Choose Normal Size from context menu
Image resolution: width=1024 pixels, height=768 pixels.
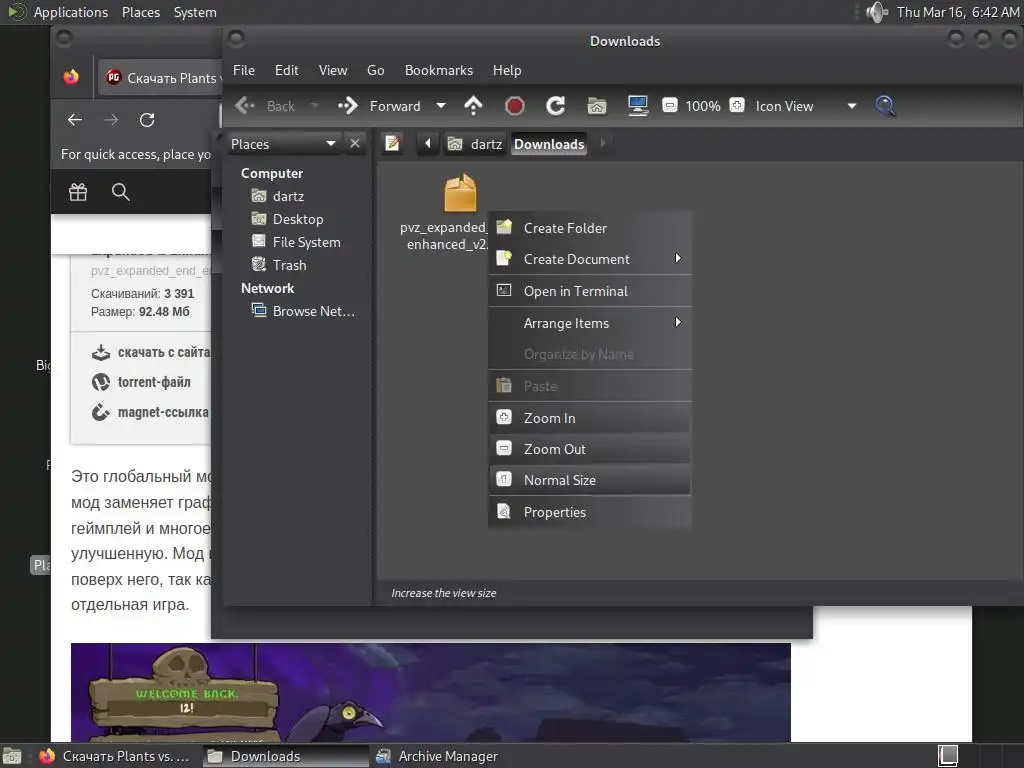pos(590,480)
